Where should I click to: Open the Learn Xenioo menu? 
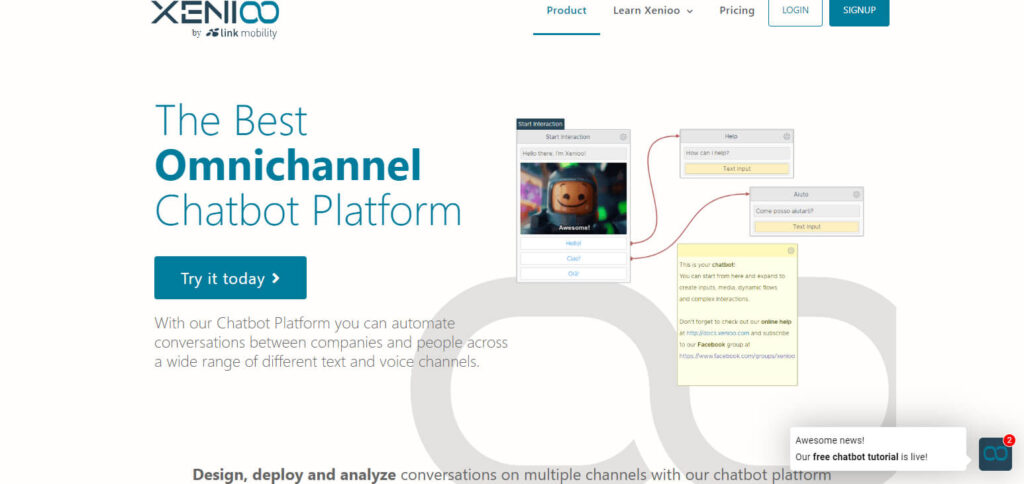(x=652, y=10)
